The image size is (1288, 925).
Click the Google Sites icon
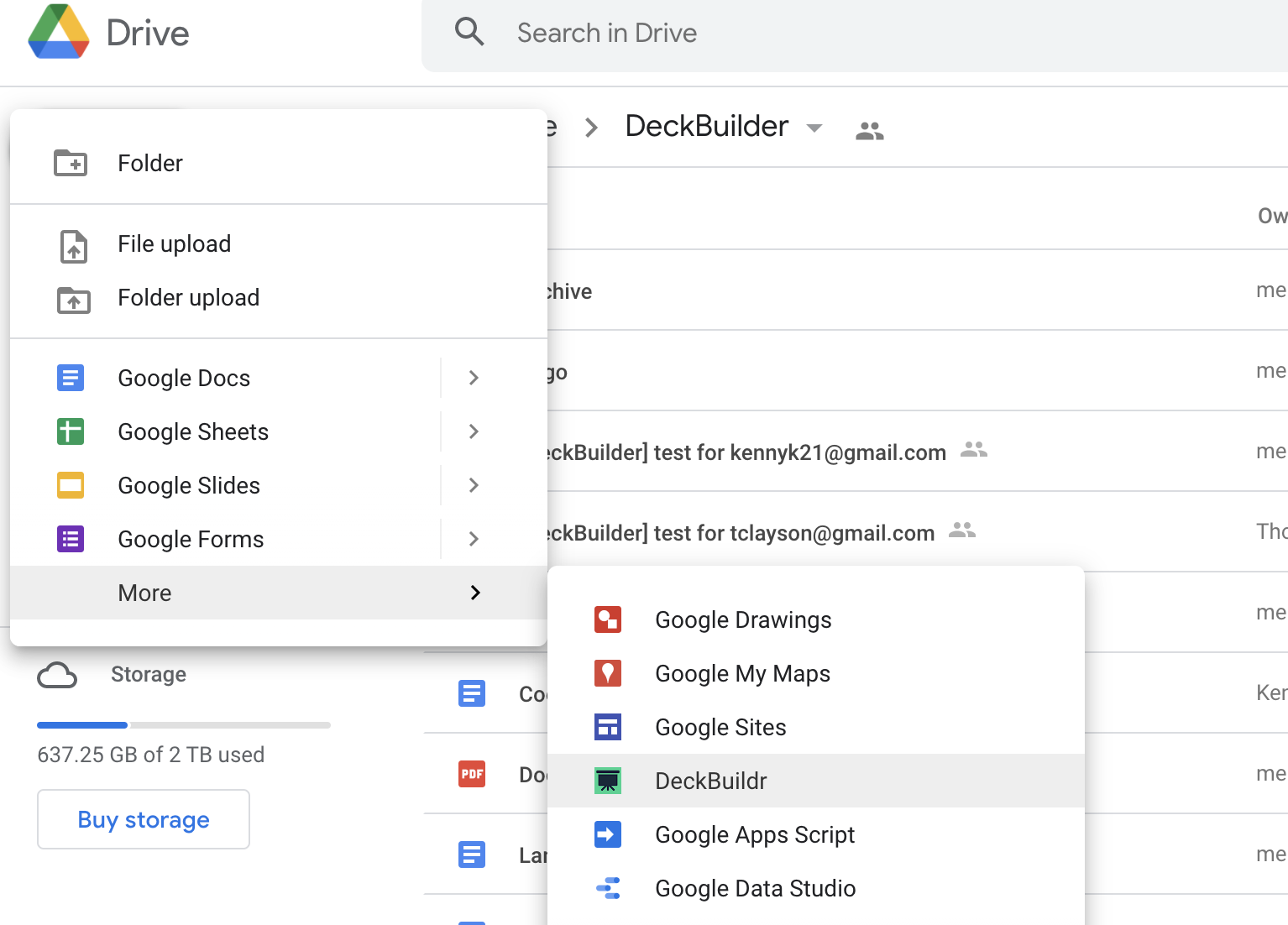(x=608, y=727)
